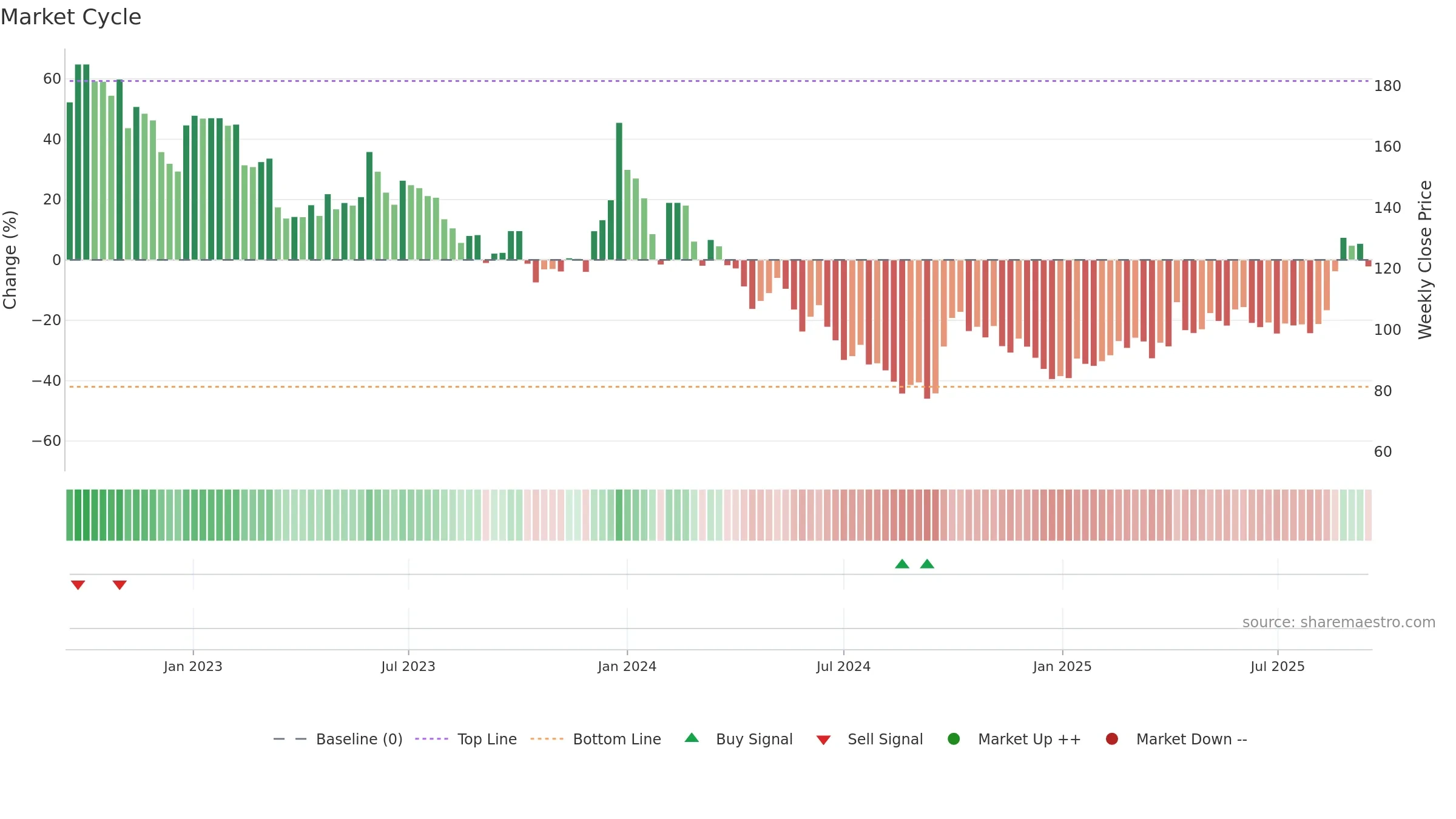This screenshot has height=819, width=1456.
Task: Click the −60 left-axis label
Action: [46, 441]
